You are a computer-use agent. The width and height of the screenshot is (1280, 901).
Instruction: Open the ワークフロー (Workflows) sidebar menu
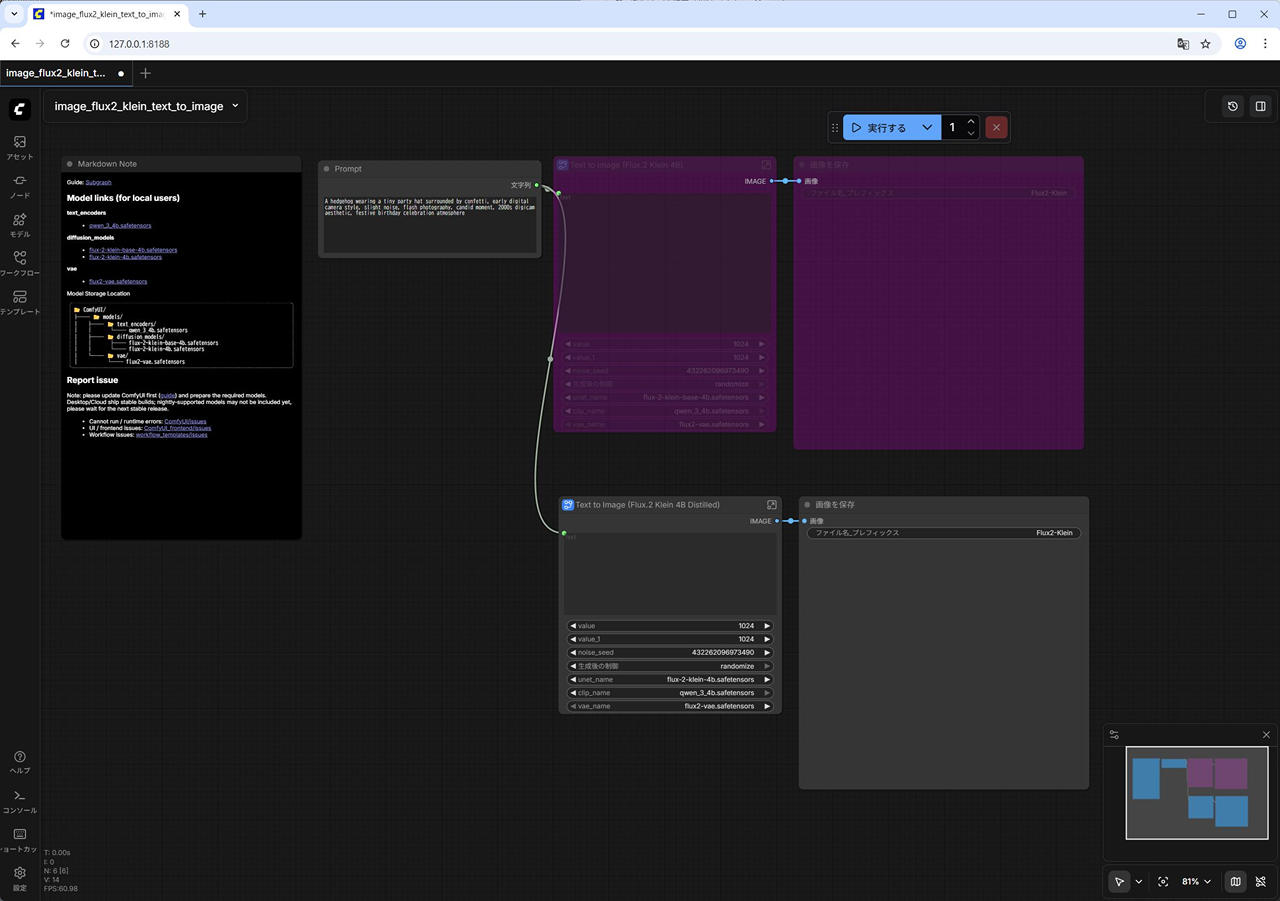(x=19, y=263)
